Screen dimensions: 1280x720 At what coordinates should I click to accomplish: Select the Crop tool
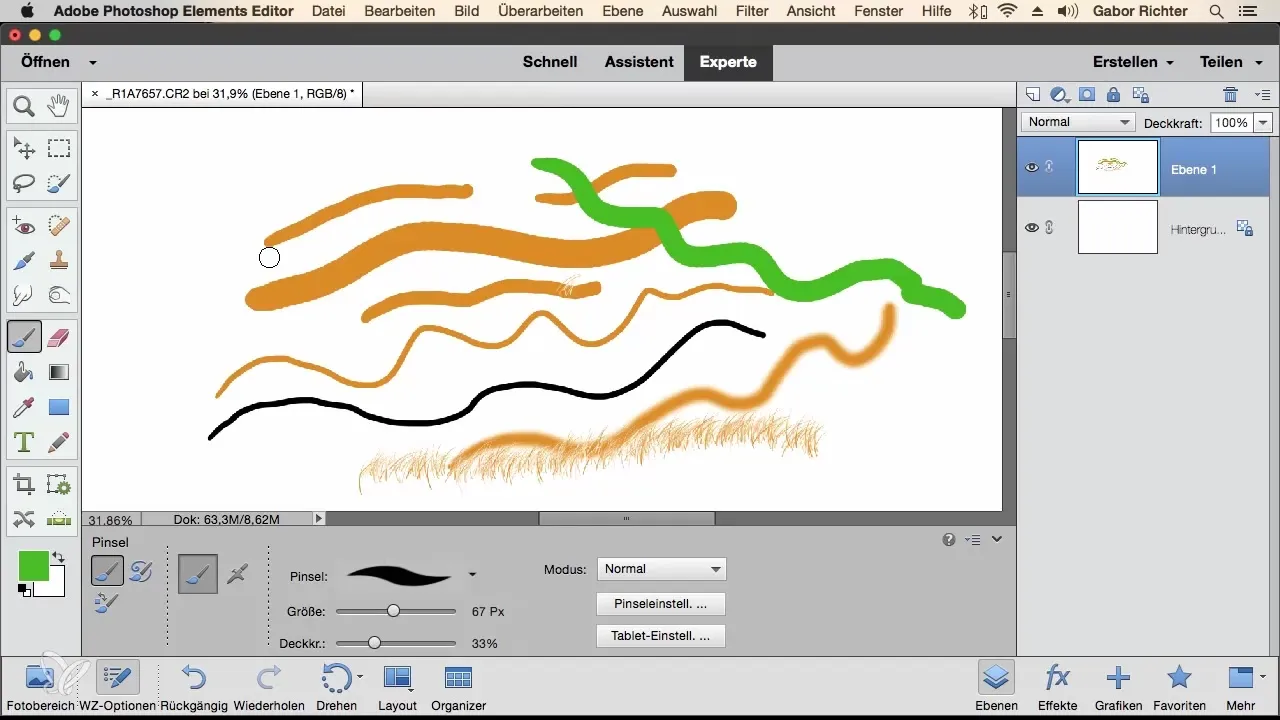24,485
